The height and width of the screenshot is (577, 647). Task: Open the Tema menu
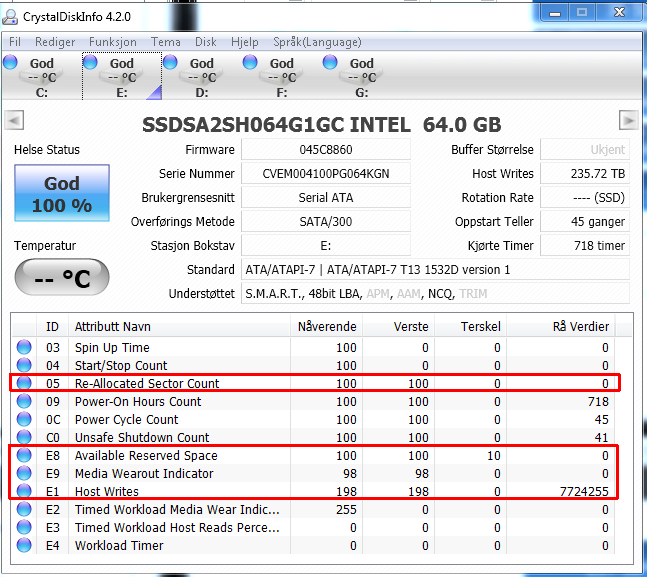tap(165, 42)
